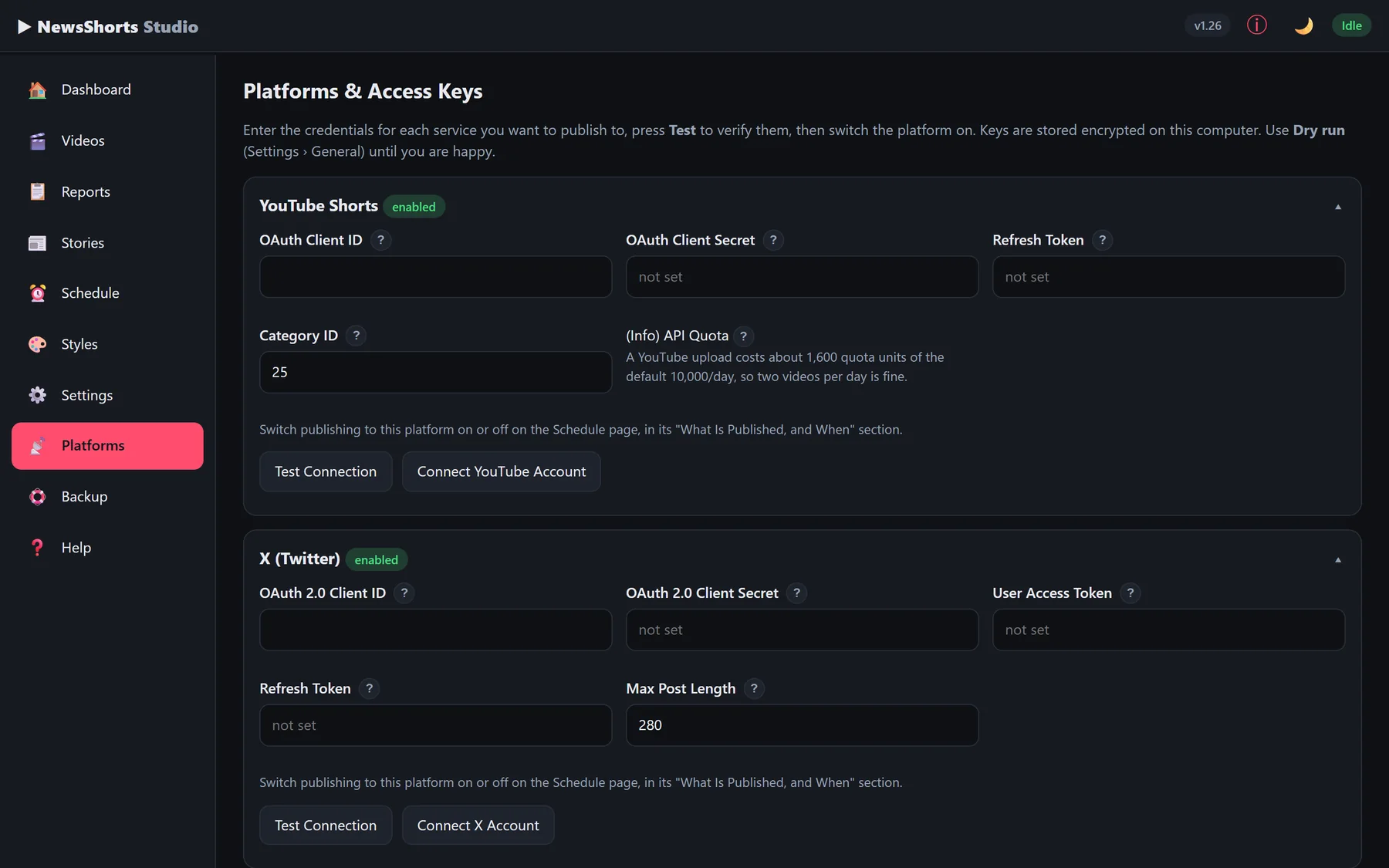Click the Reports clipboard icon
The image size is (1389, 868).
point(37,191)
